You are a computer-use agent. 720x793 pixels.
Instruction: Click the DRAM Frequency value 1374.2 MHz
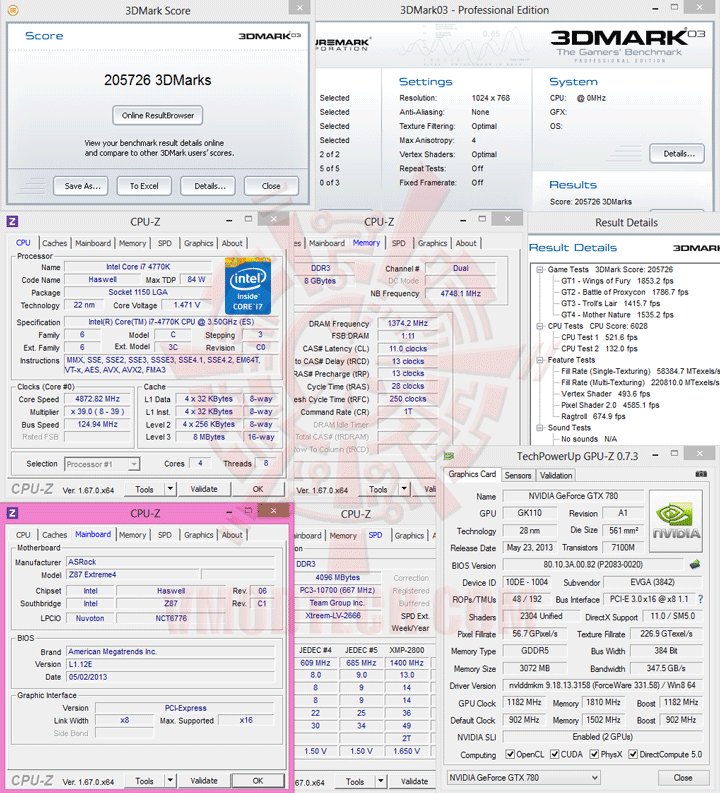point(408,323)
